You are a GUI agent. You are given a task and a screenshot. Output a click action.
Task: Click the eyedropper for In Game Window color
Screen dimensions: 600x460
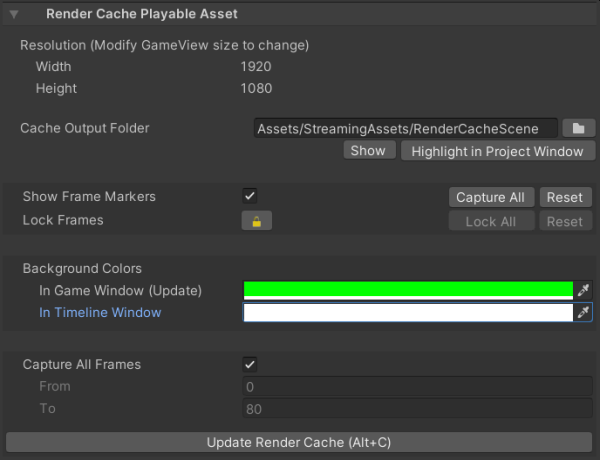coord(584,290)
